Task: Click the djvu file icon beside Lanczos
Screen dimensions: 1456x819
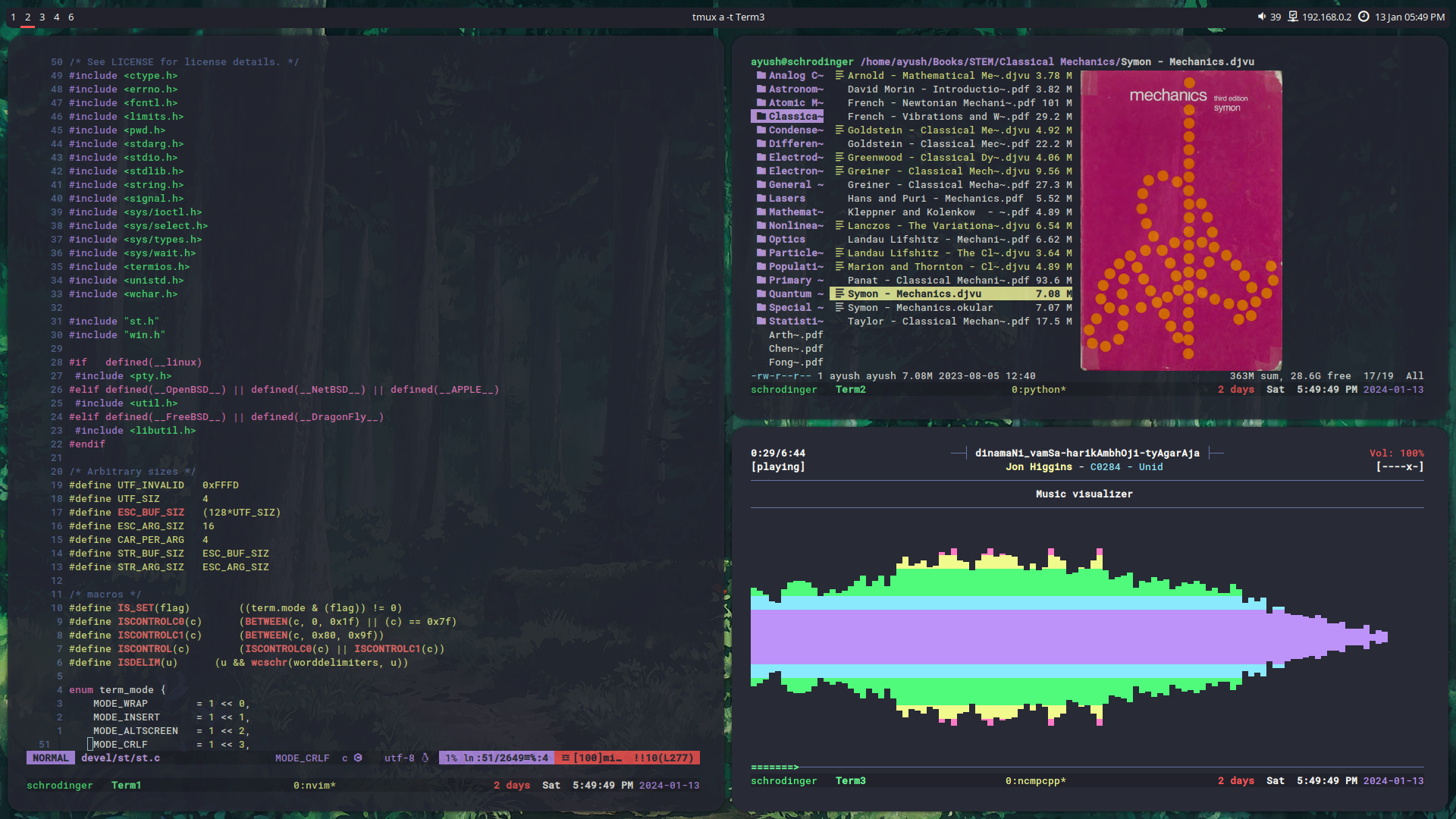Action: point(839,225)
